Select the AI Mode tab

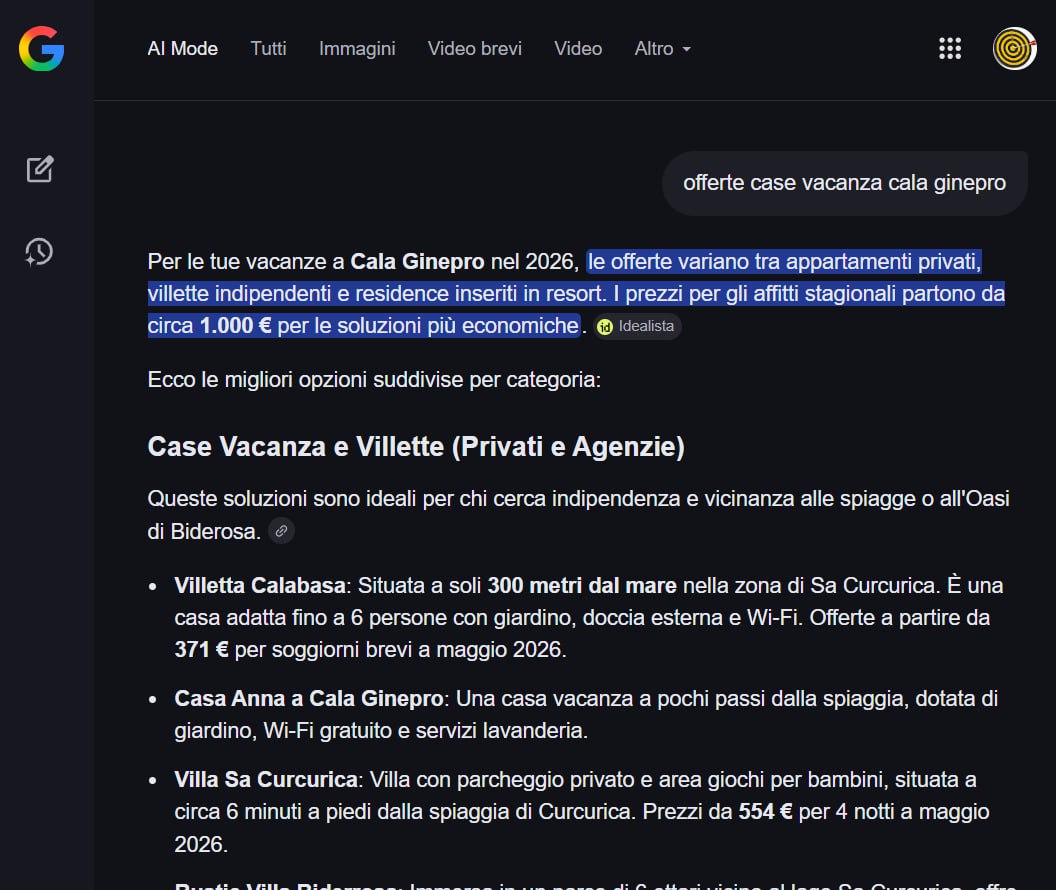click(182, 48)
